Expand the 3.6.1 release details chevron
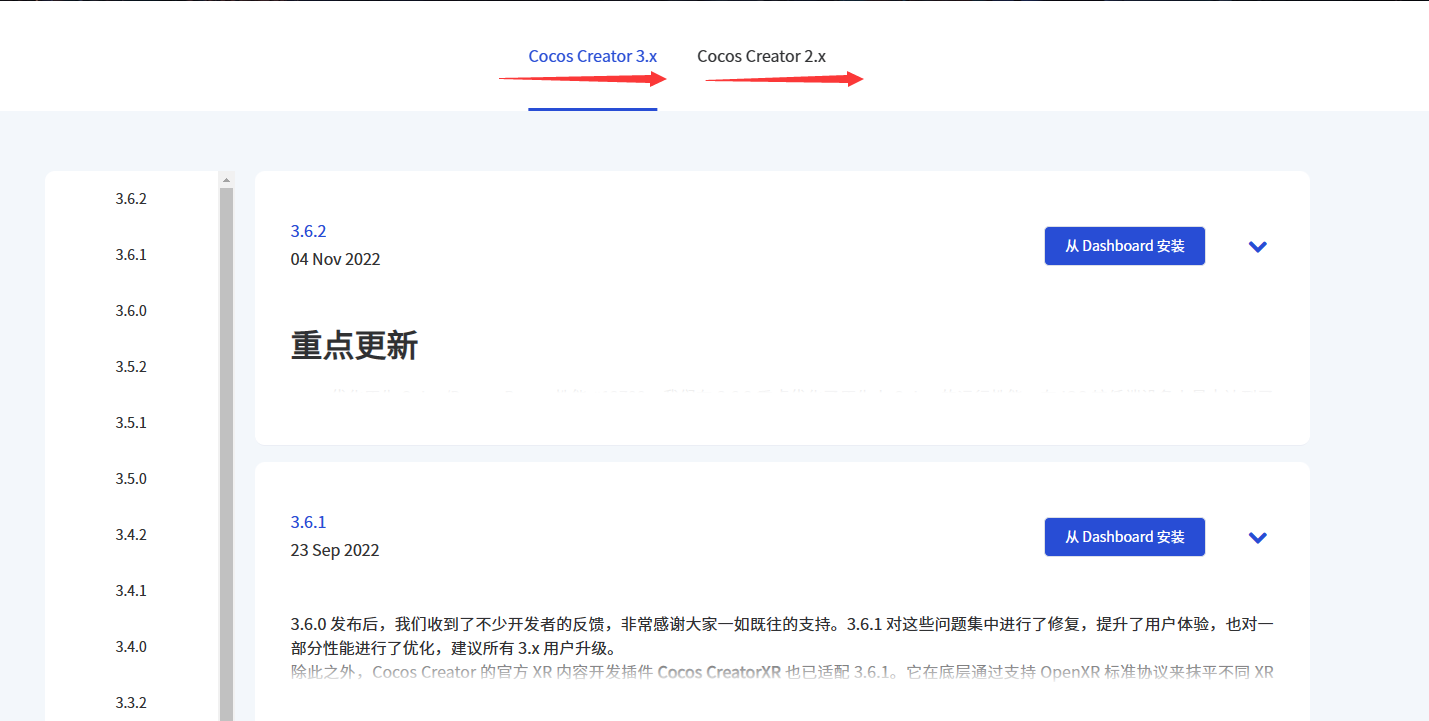Screen dimensions: 1429x721 [1257, 537]
